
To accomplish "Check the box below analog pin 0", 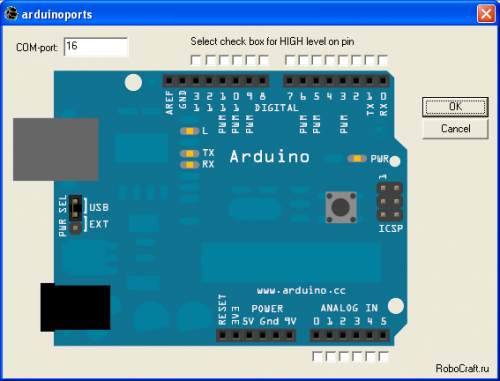I will point(317,357).
